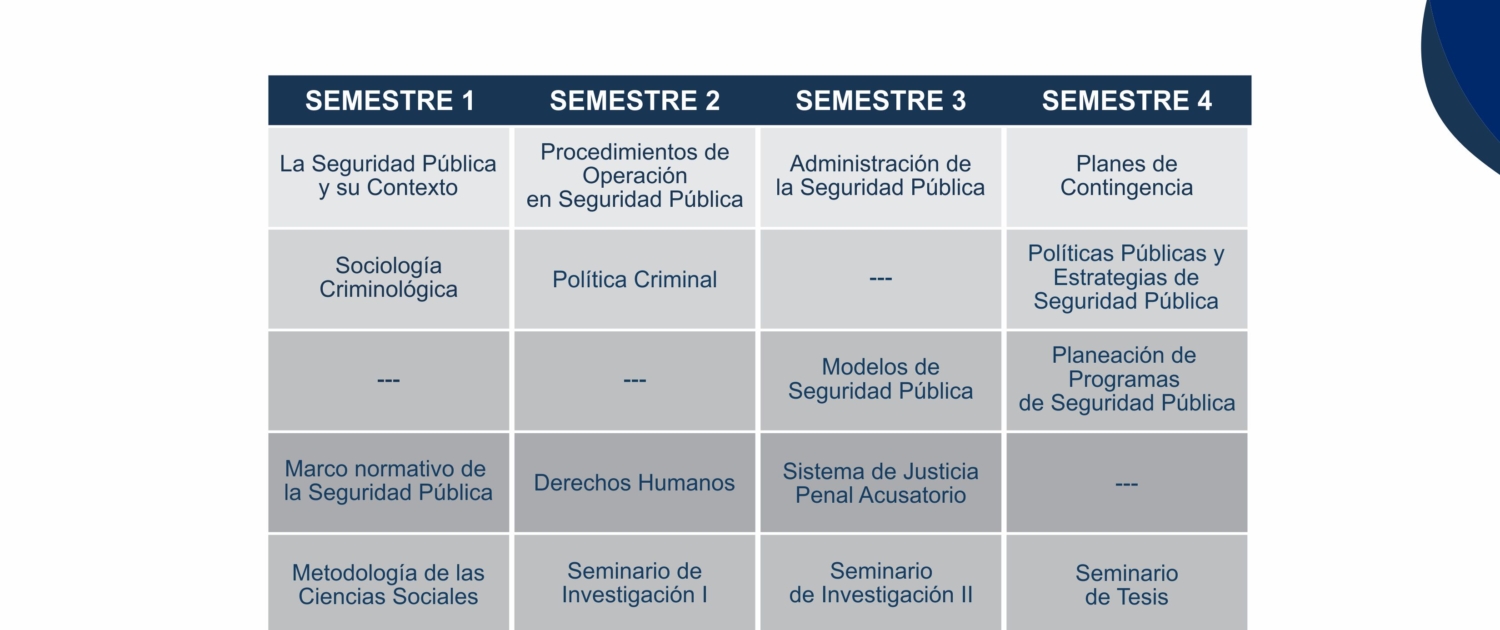Click the SEMESTRE 3 header
The height and width of the screenshot is (630, 1500).
881,101
